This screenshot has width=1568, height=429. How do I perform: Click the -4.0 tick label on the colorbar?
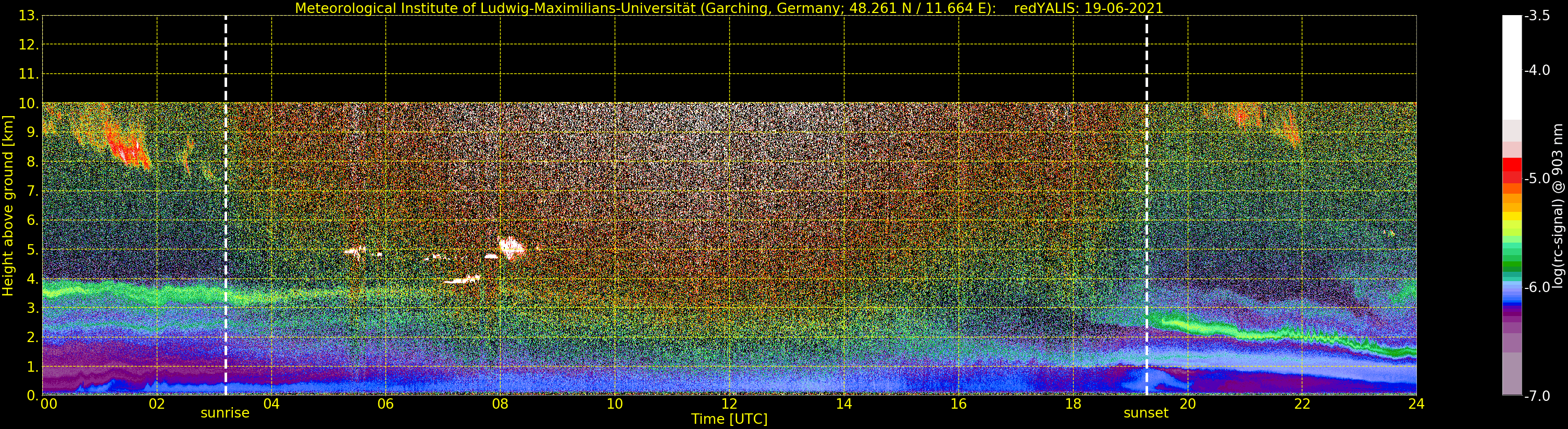coord(1537,71)
